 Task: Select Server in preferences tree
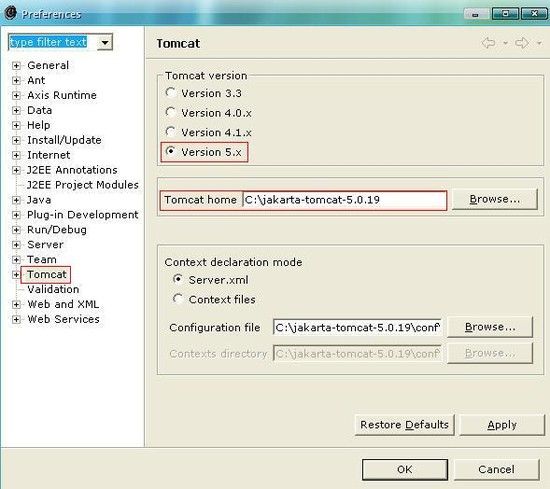pos(45,244)
